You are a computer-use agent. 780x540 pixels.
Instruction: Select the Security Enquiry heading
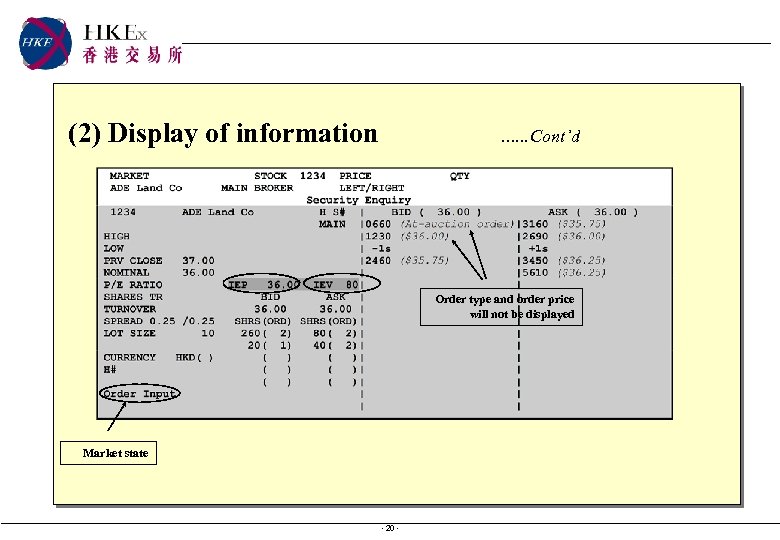(359, 200)
